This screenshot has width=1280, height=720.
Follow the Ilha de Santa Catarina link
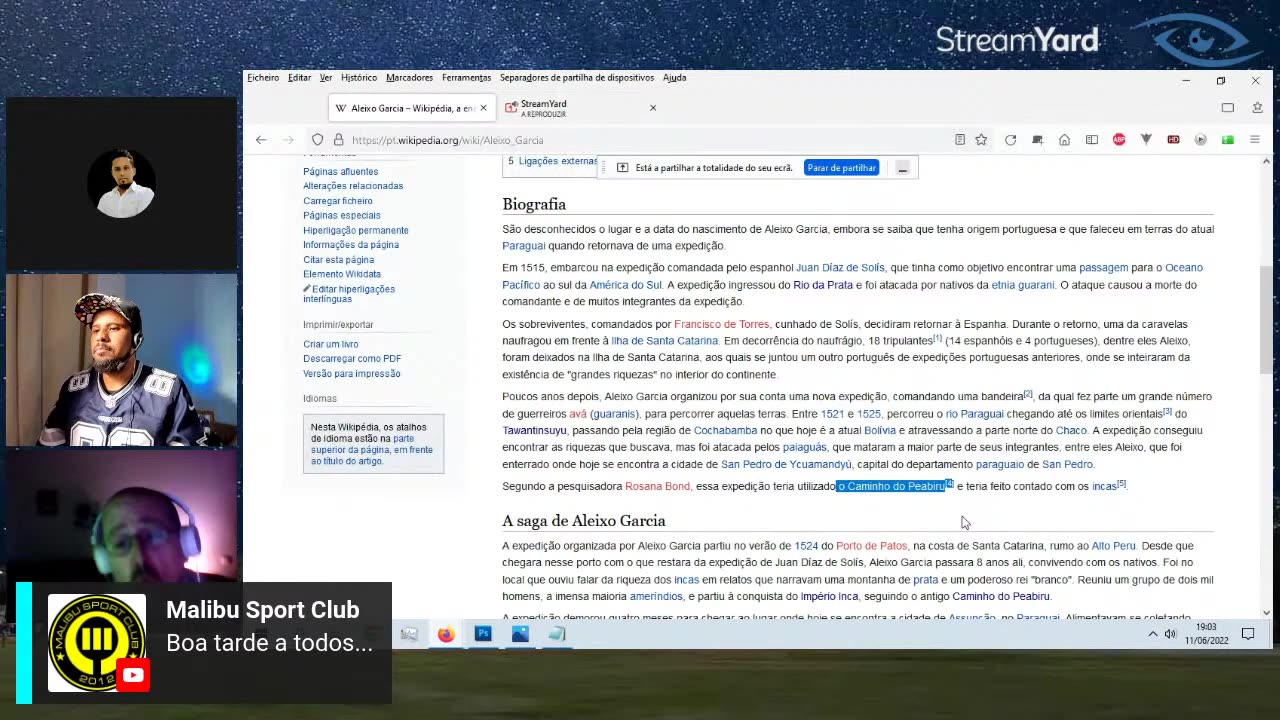(x=664, y=341)
